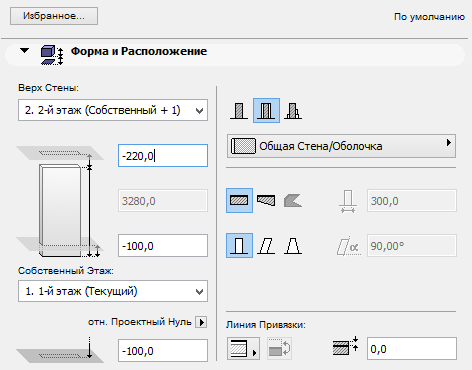
Task: Open the Общая Стена/Оболочка composite selector
Action: pyautogui.click(x=341, y=146)
